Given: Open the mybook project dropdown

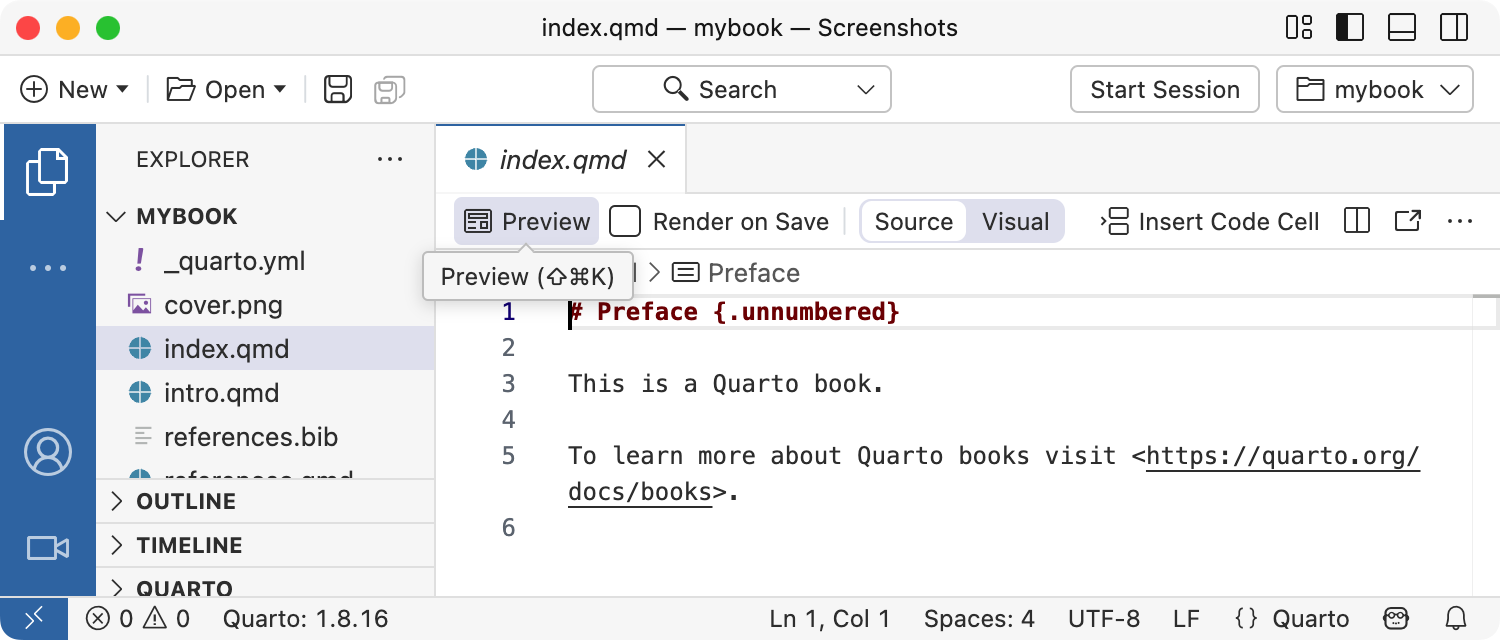Looking at the screenshot, I should [1374, 90].
